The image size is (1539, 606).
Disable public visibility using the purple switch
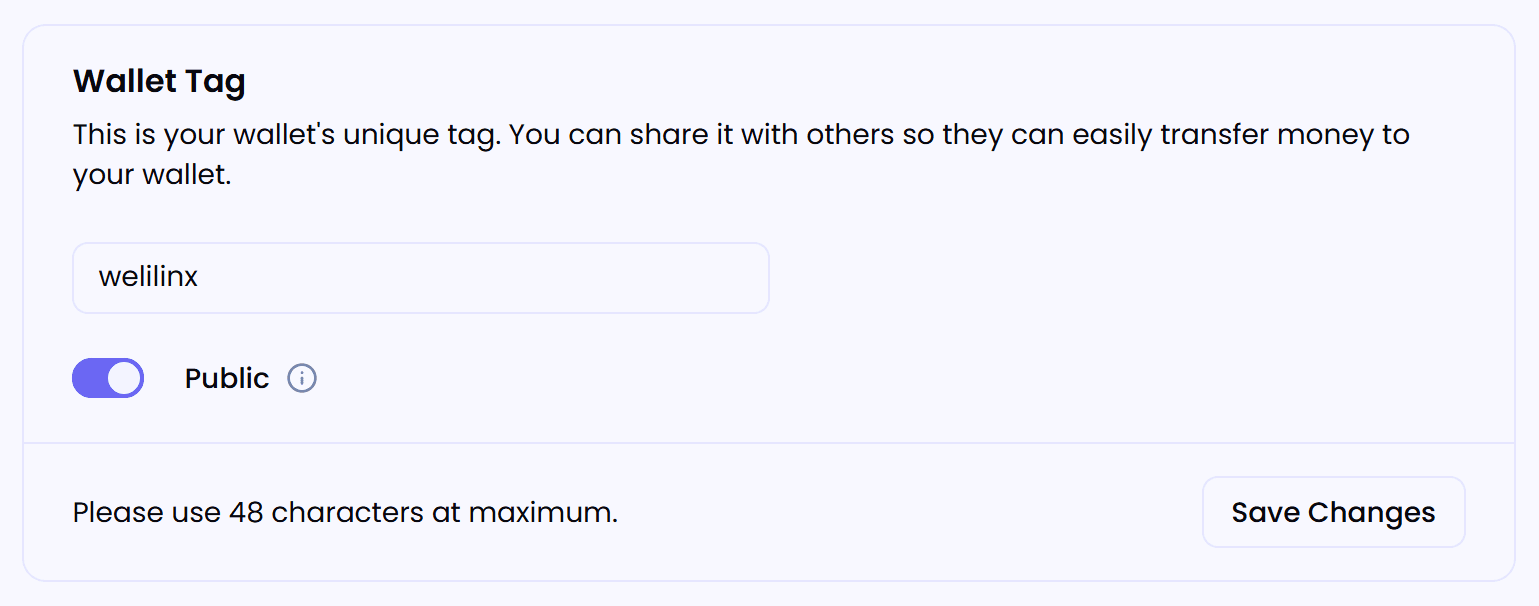click(x=108, y=379)
